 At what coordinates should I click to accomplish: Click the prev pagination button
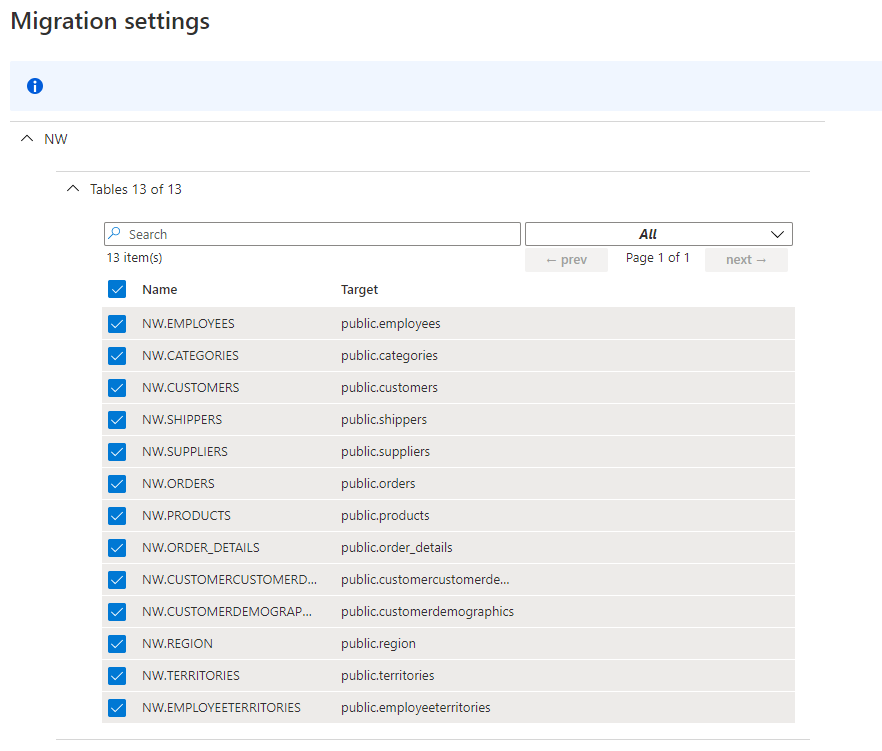[566, 258]
